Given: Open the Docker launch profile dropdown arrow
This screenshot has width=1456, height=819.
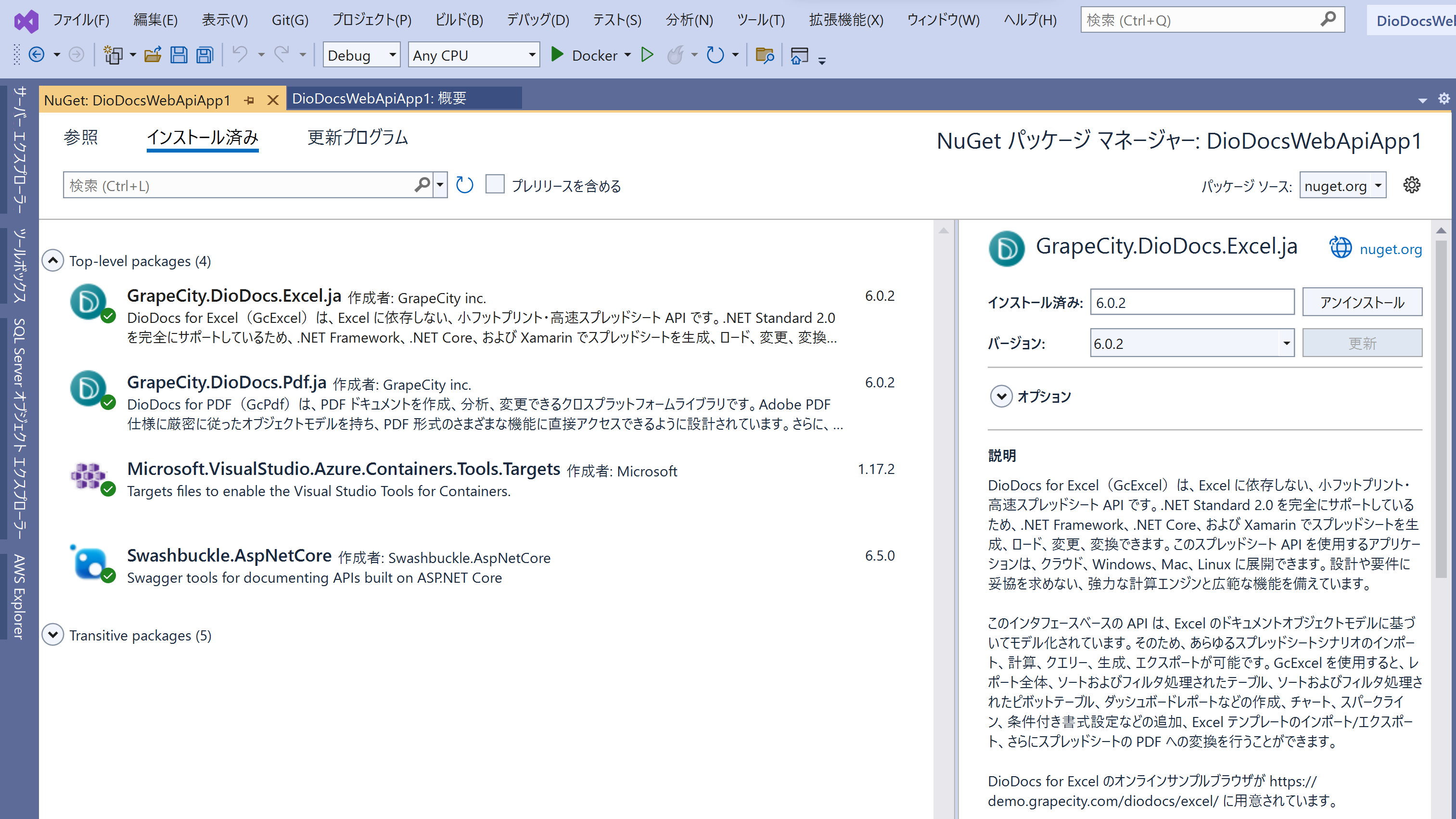Looking at the screenshot, I should pyautogui.click(x=627, y=55).
